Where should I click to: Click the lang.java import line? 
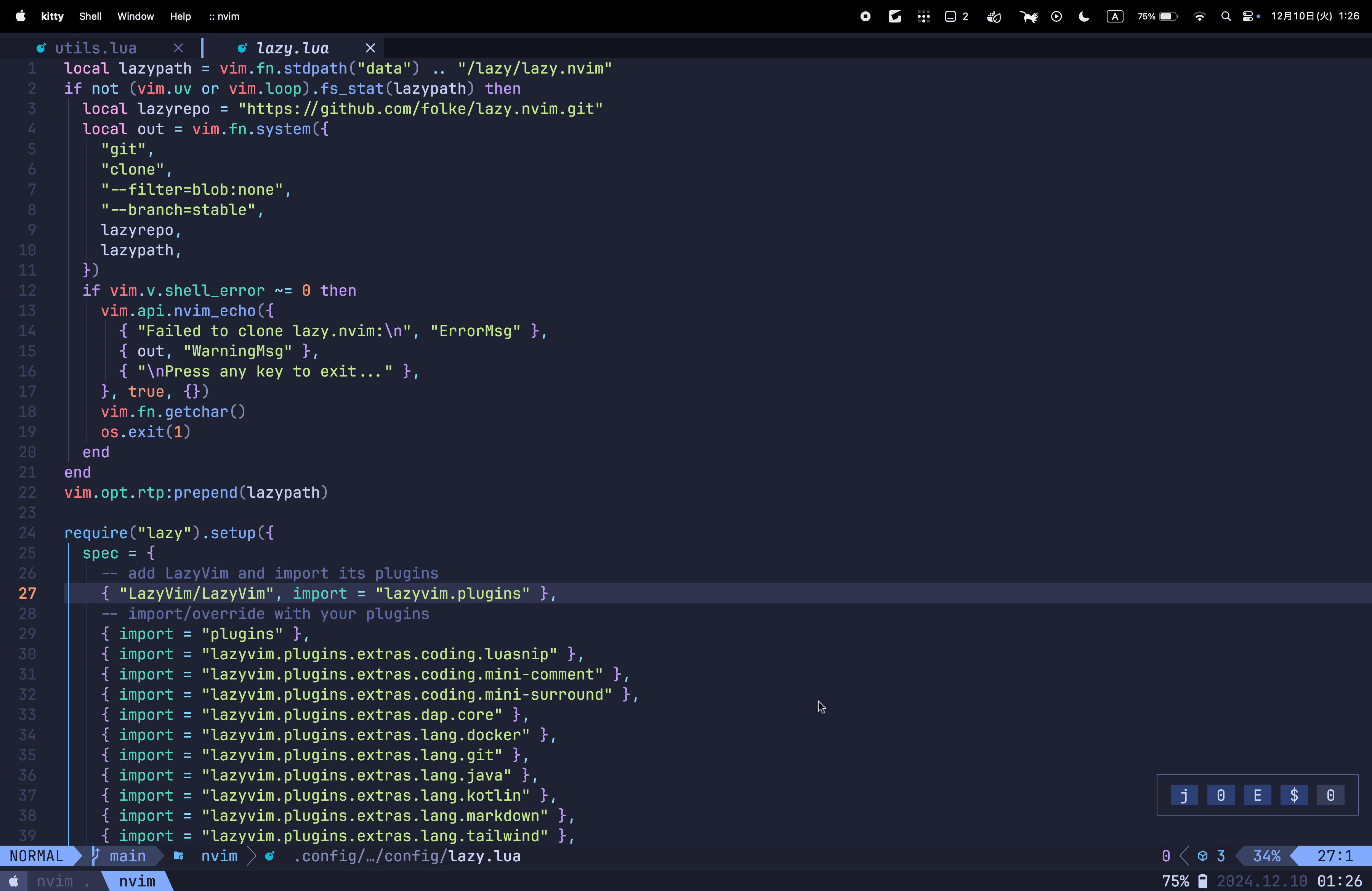320,775
